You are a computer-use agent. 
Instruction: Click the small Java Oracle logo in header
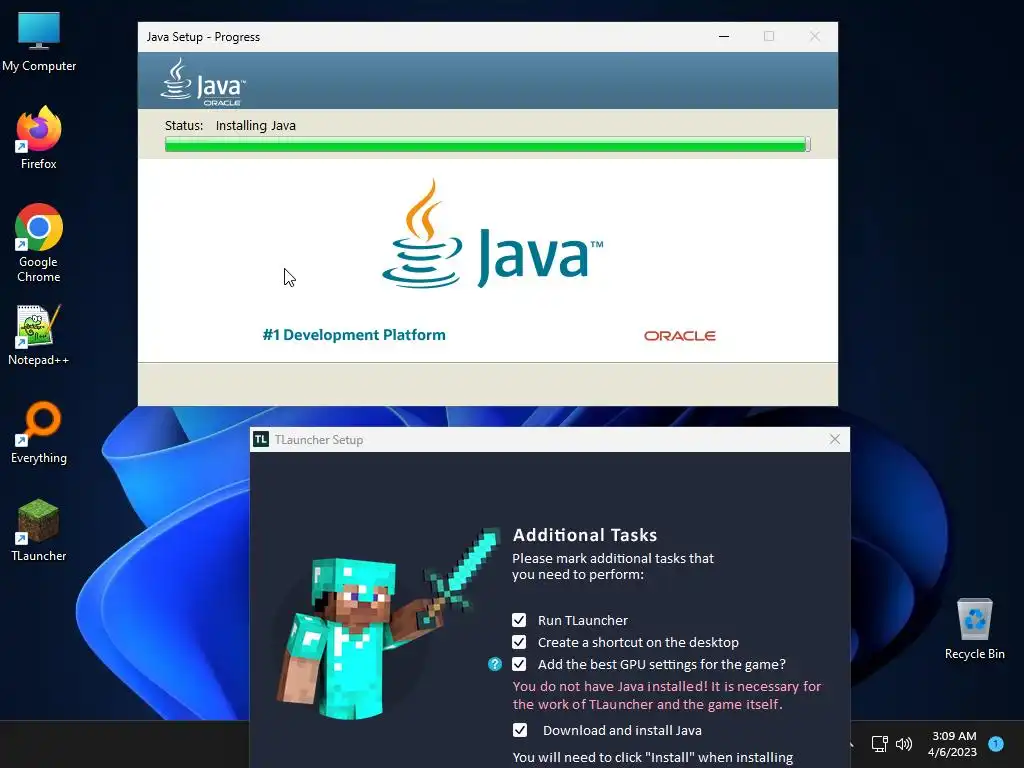point(203,82)
